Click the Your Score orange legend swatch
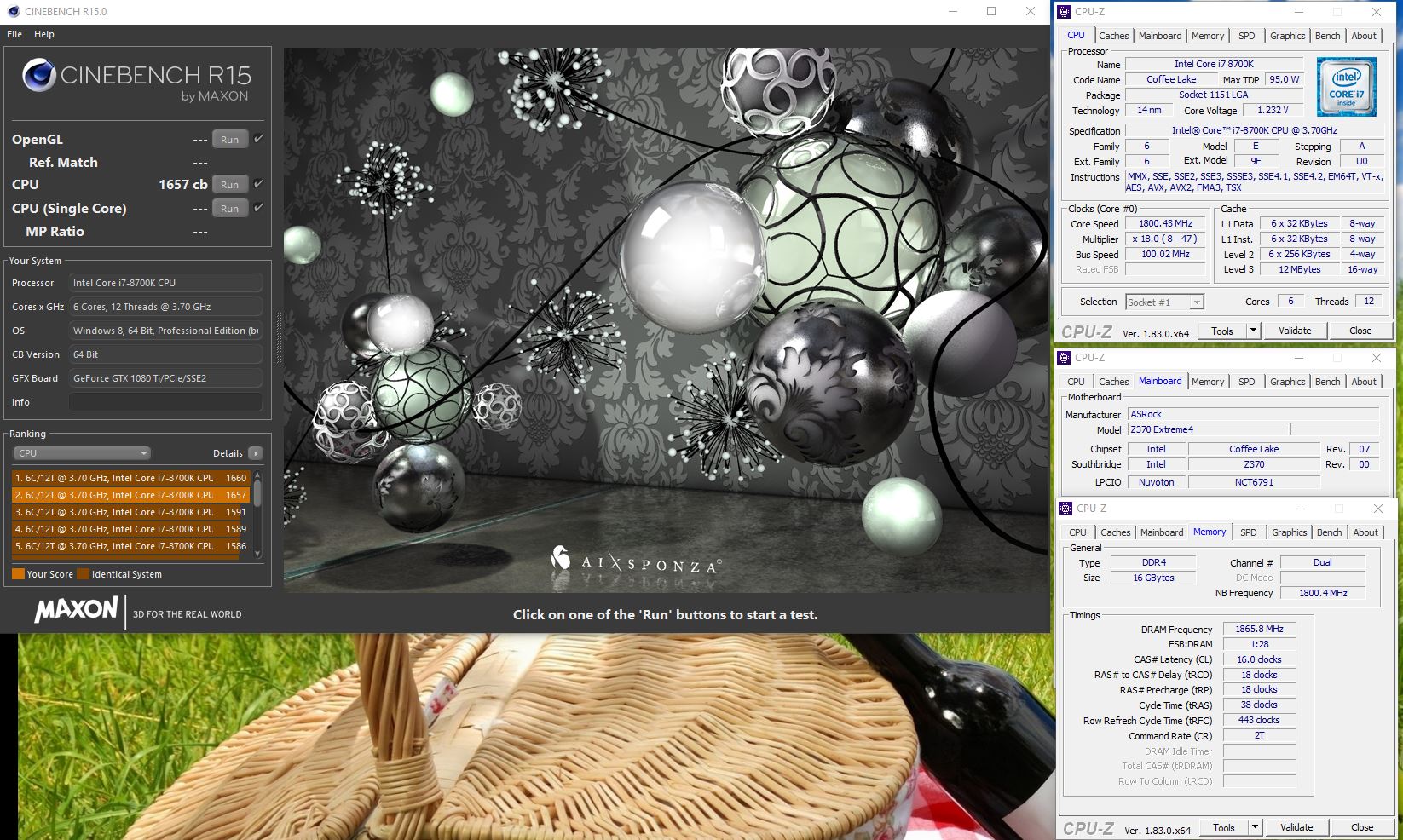 [18, 574]
